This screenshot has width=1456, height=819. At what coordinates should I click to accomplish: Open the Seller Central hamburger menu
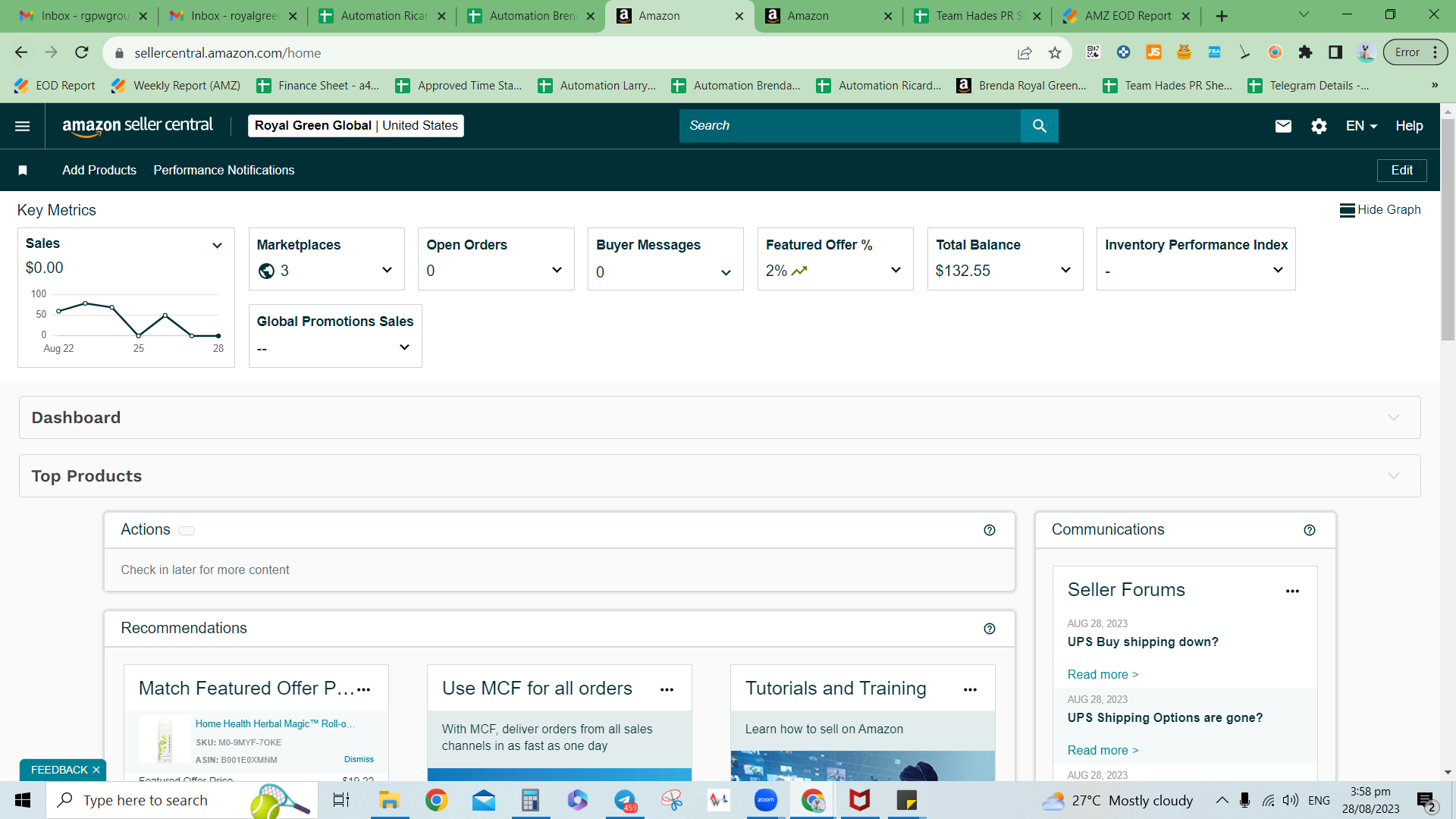pyautogui.click(x=23, y=126)
